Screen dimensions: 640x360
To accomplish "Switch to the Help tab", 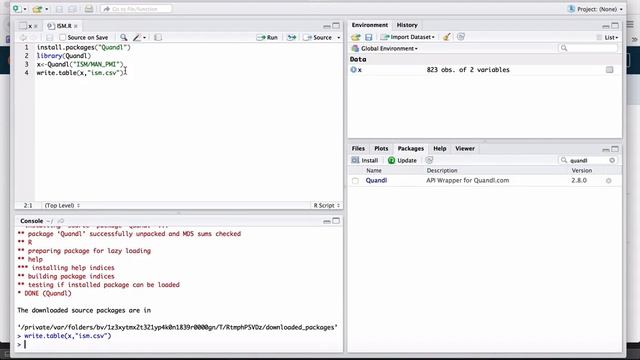I will [x=440, y=149].
